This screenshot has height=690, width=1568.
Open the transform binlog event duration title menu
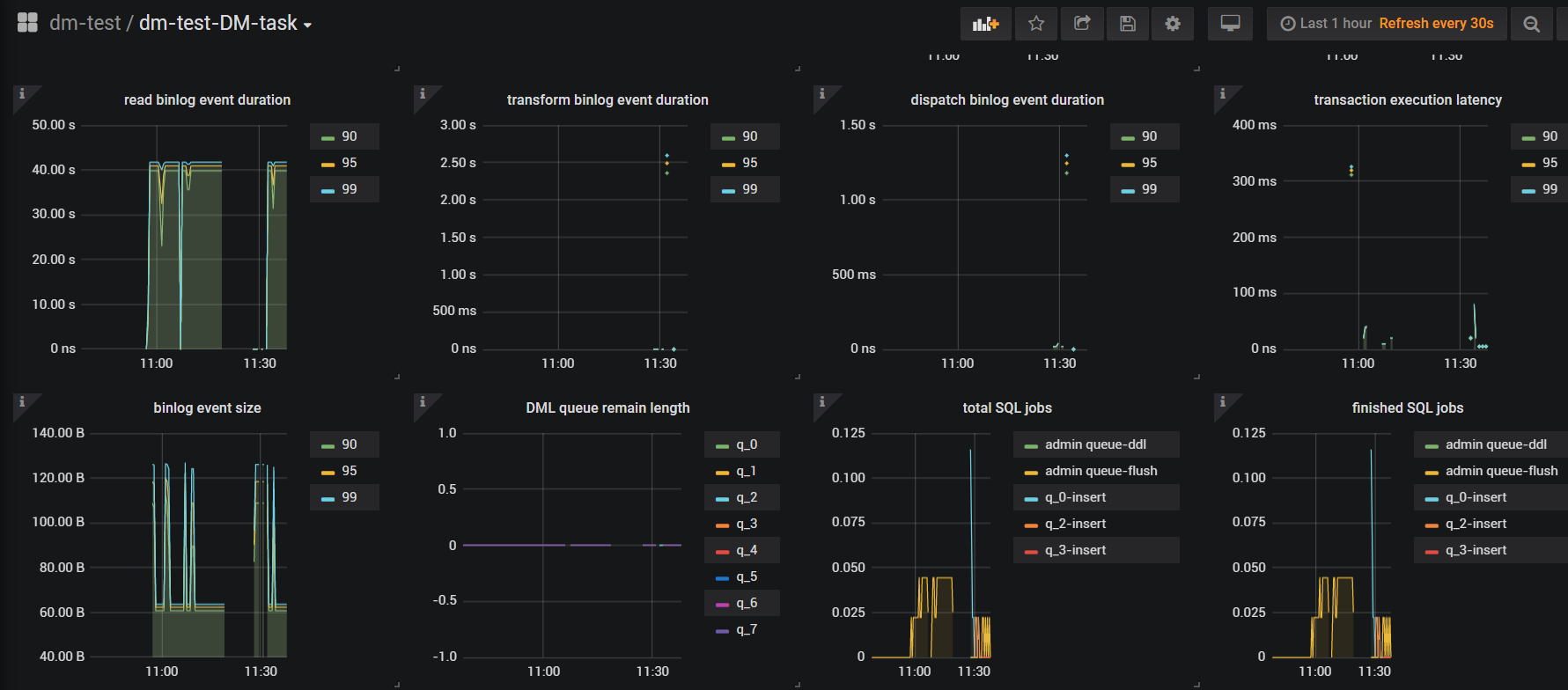point(607,99)
